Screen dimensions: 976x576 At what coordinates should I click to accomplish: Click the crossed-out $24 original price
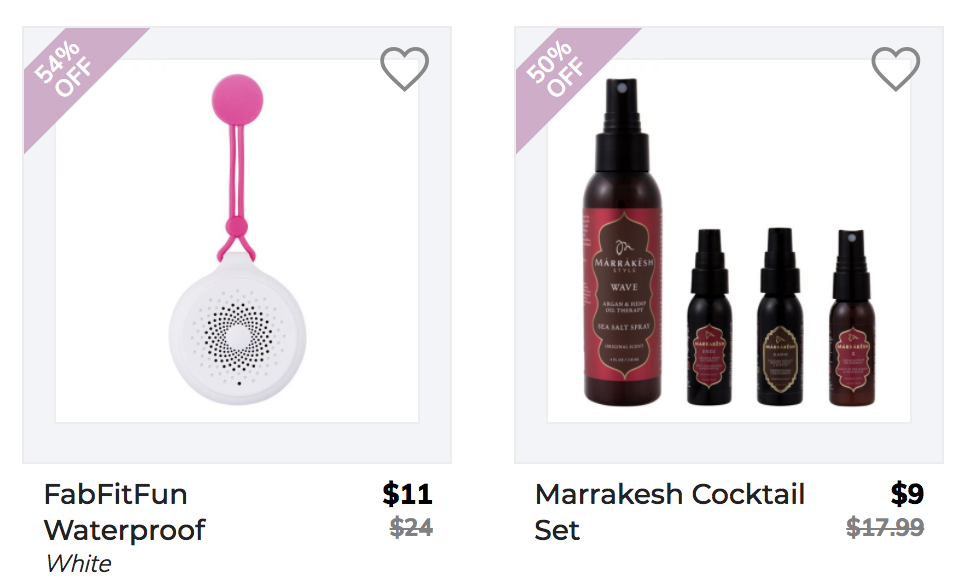pos(411,527)
